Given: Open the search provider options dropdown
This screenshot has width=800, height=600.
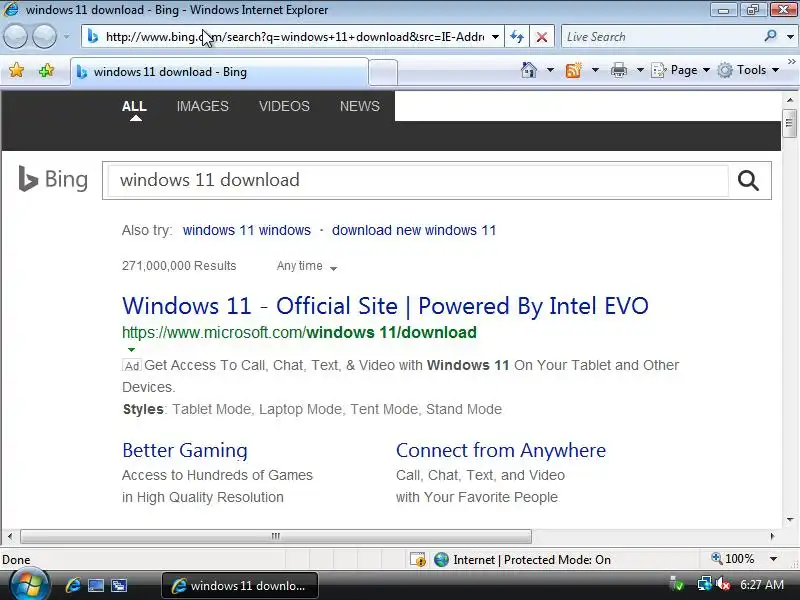Looking at the screenshot, I should coord(790,37).
